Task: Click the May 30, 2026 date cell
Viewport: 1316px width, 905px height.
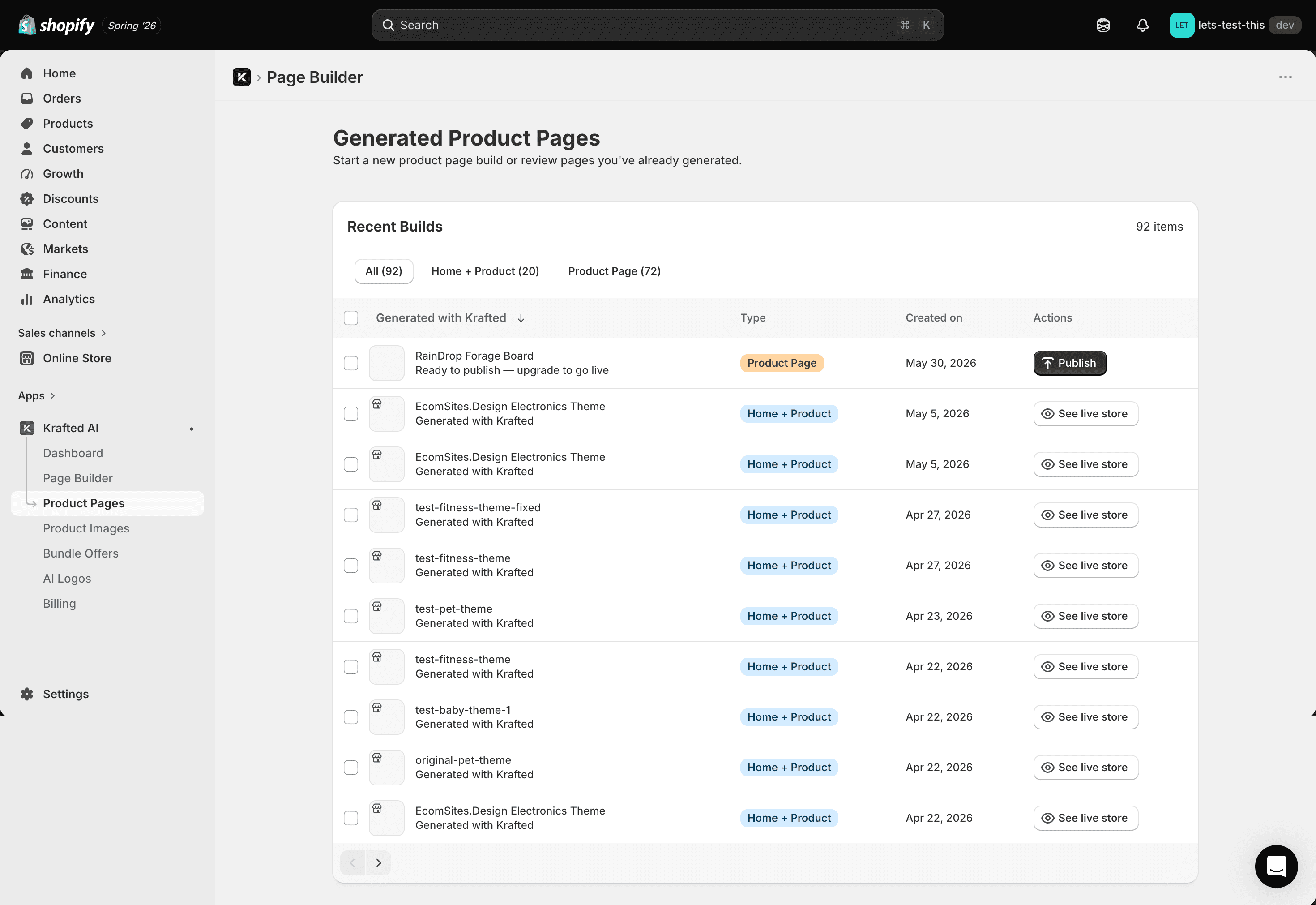Action: pos(941,363)
